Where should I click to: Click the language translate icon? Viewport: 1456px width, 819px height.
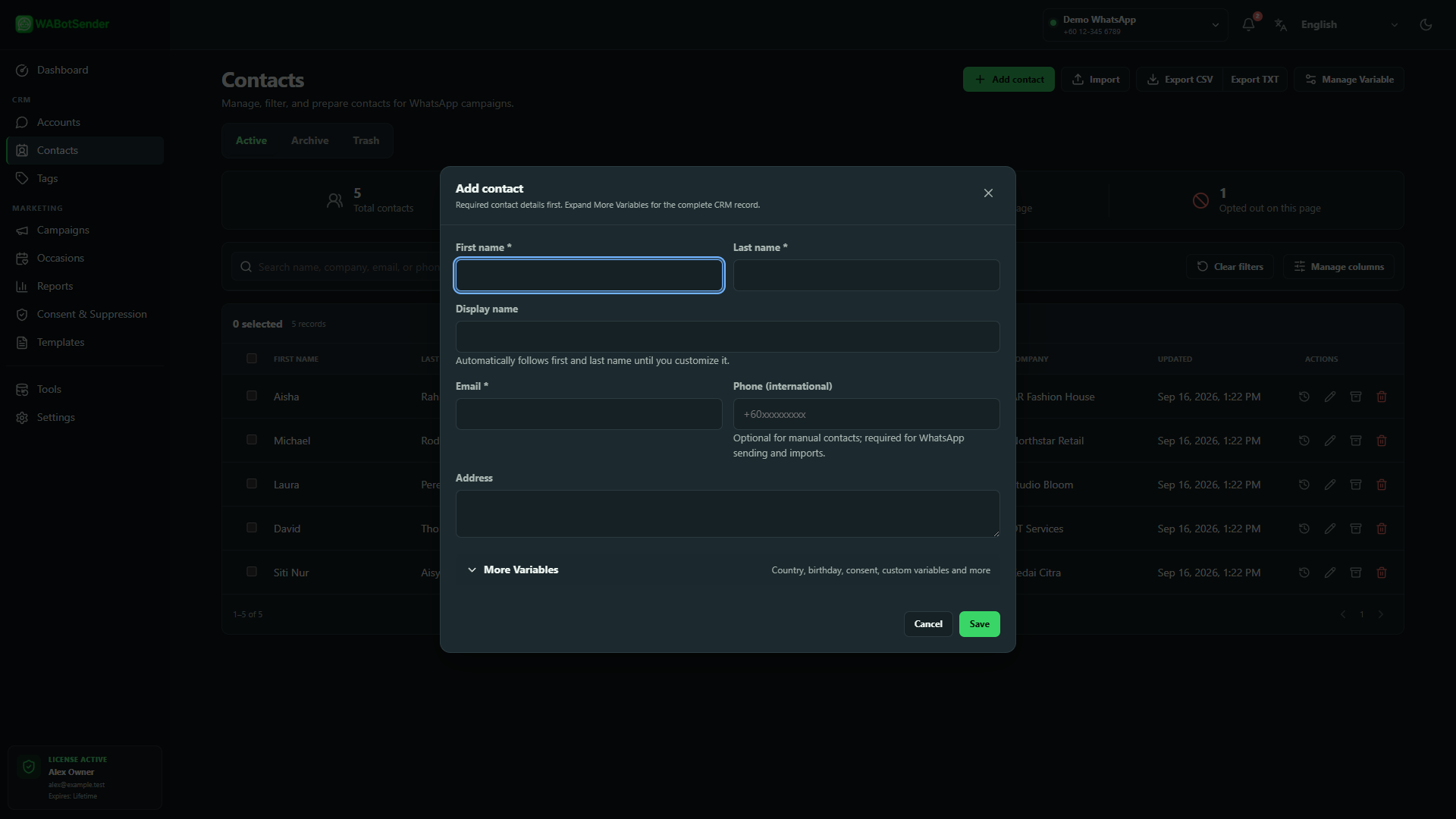pyautogui.click(x=1281, y=25)
